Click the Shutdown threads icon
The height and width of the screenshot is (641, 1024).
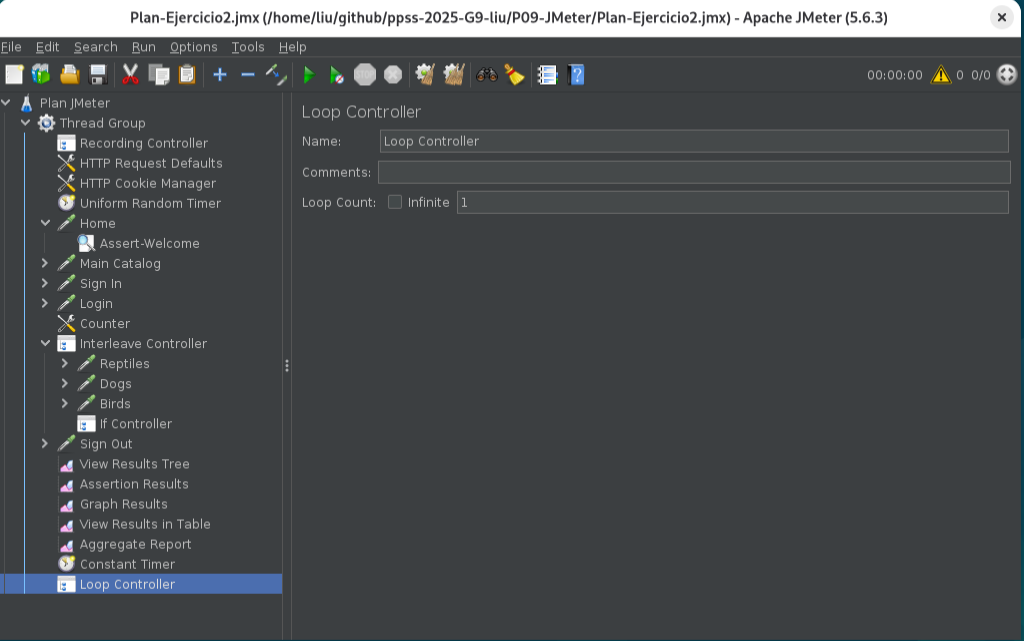tap(392, 75)
